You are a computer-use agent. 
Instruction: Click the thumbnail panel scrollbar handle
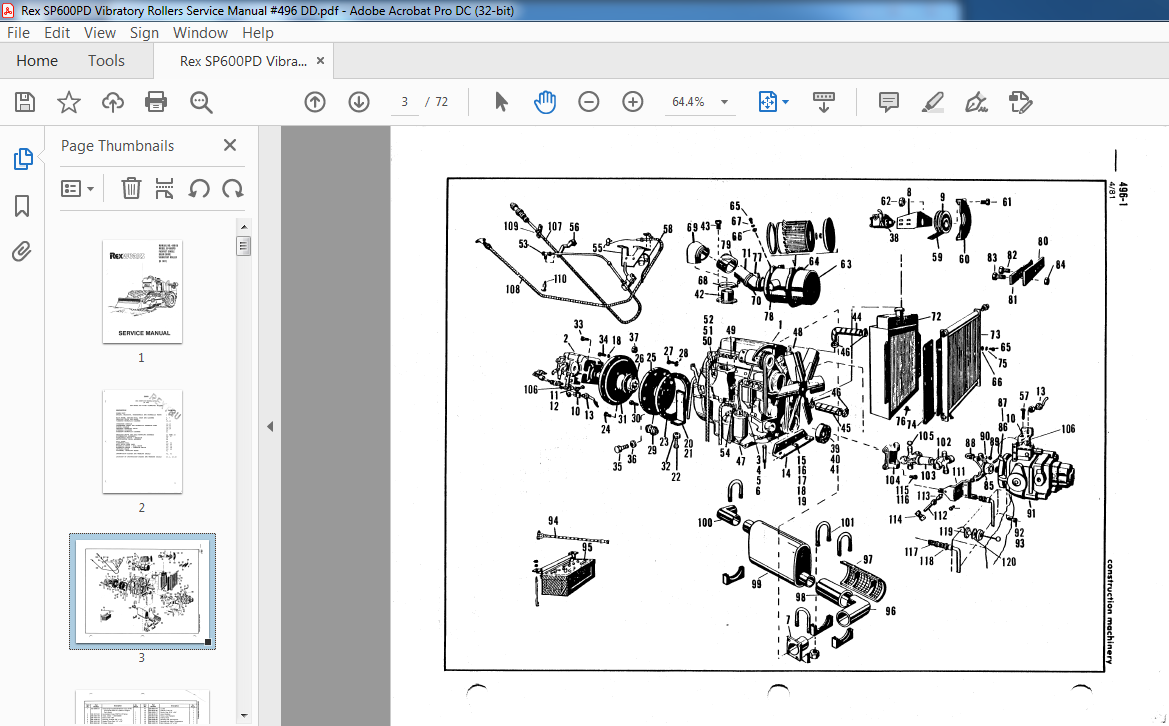click(243, 245)
